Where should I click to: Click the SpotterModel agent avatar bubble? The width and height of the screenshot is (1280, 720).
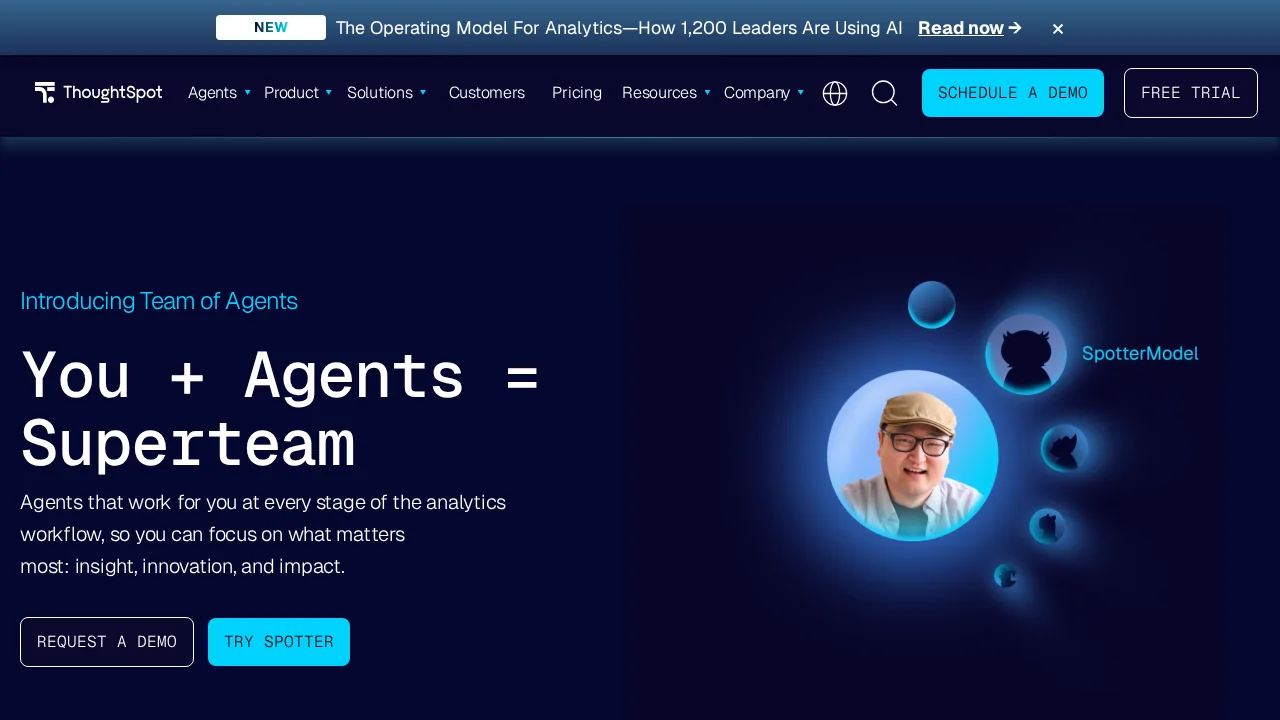tap(1025, 353)
